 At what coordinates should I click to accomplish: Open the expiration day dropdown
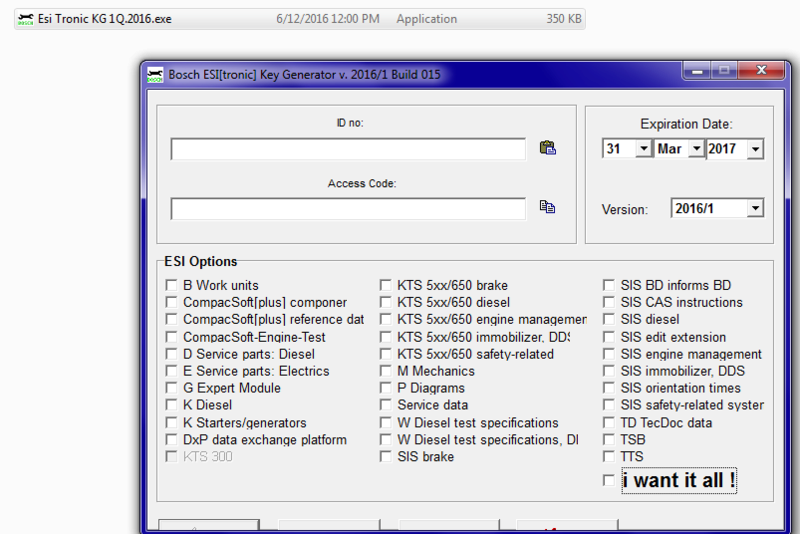click(644, 149)
